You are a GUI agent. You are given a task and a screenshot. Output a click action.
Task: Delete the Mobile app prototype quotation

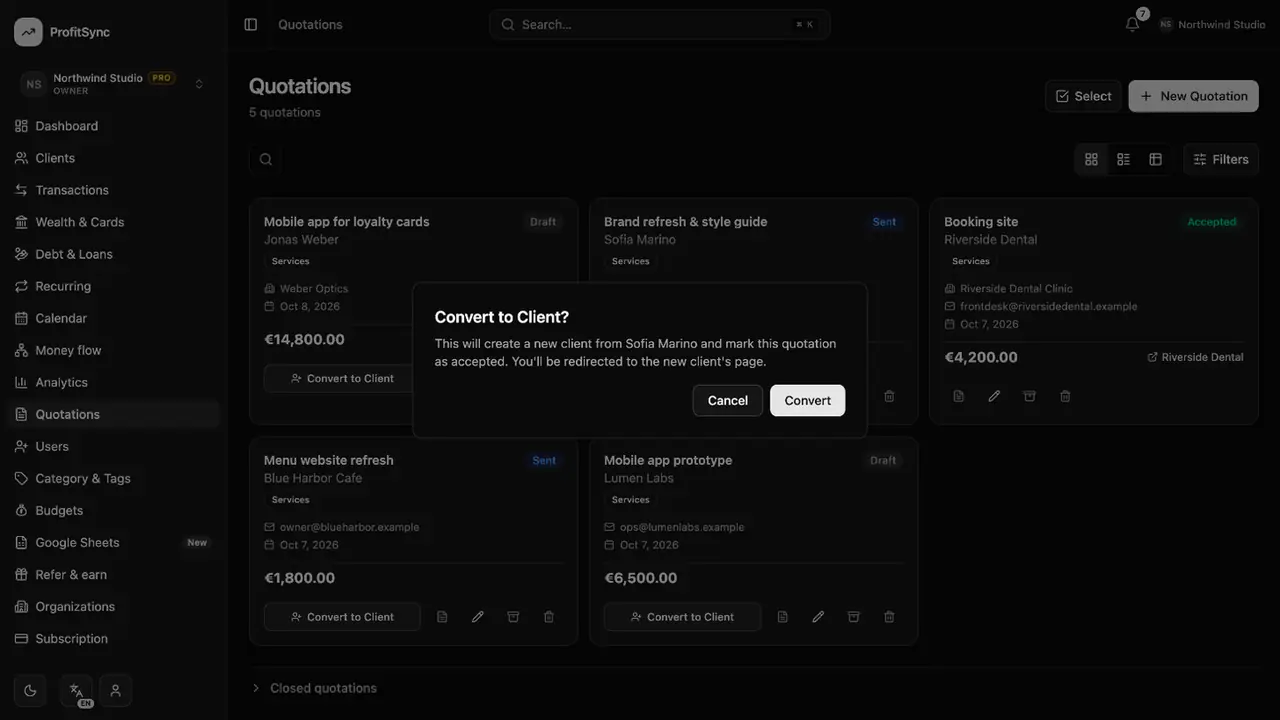889,617
